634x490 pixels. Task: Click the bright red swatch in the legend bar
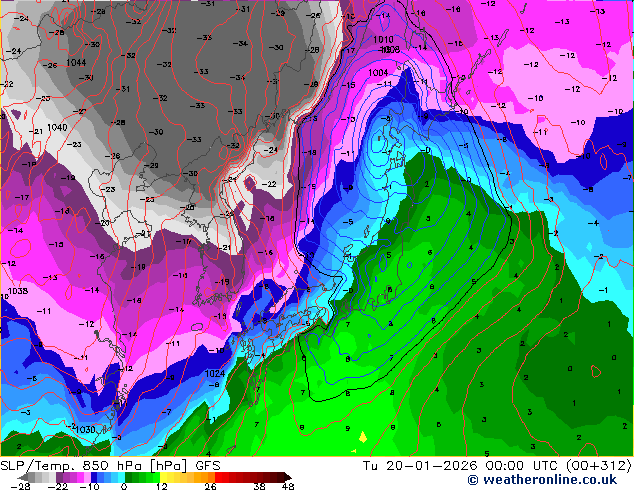coord(218,477)
